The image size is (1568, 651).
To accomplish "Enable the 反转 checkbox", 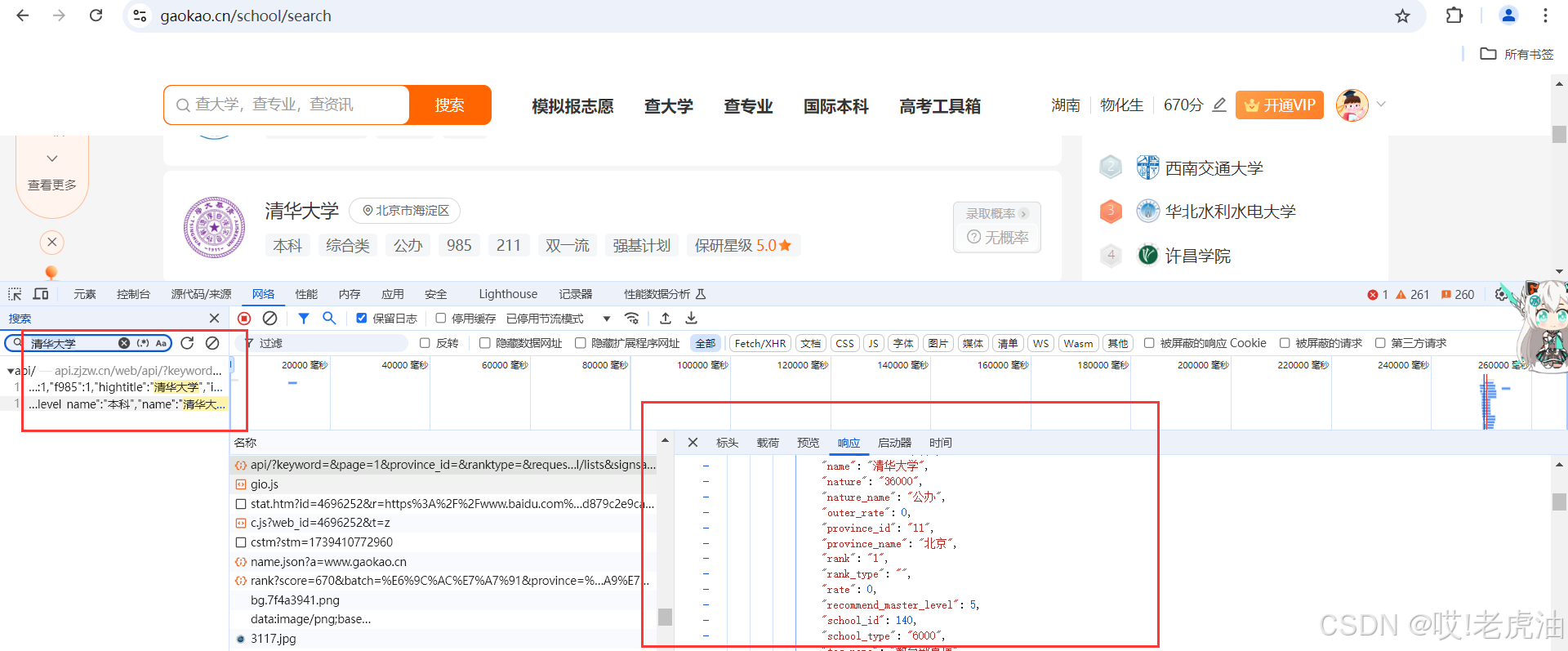I will tap(425, 343).
